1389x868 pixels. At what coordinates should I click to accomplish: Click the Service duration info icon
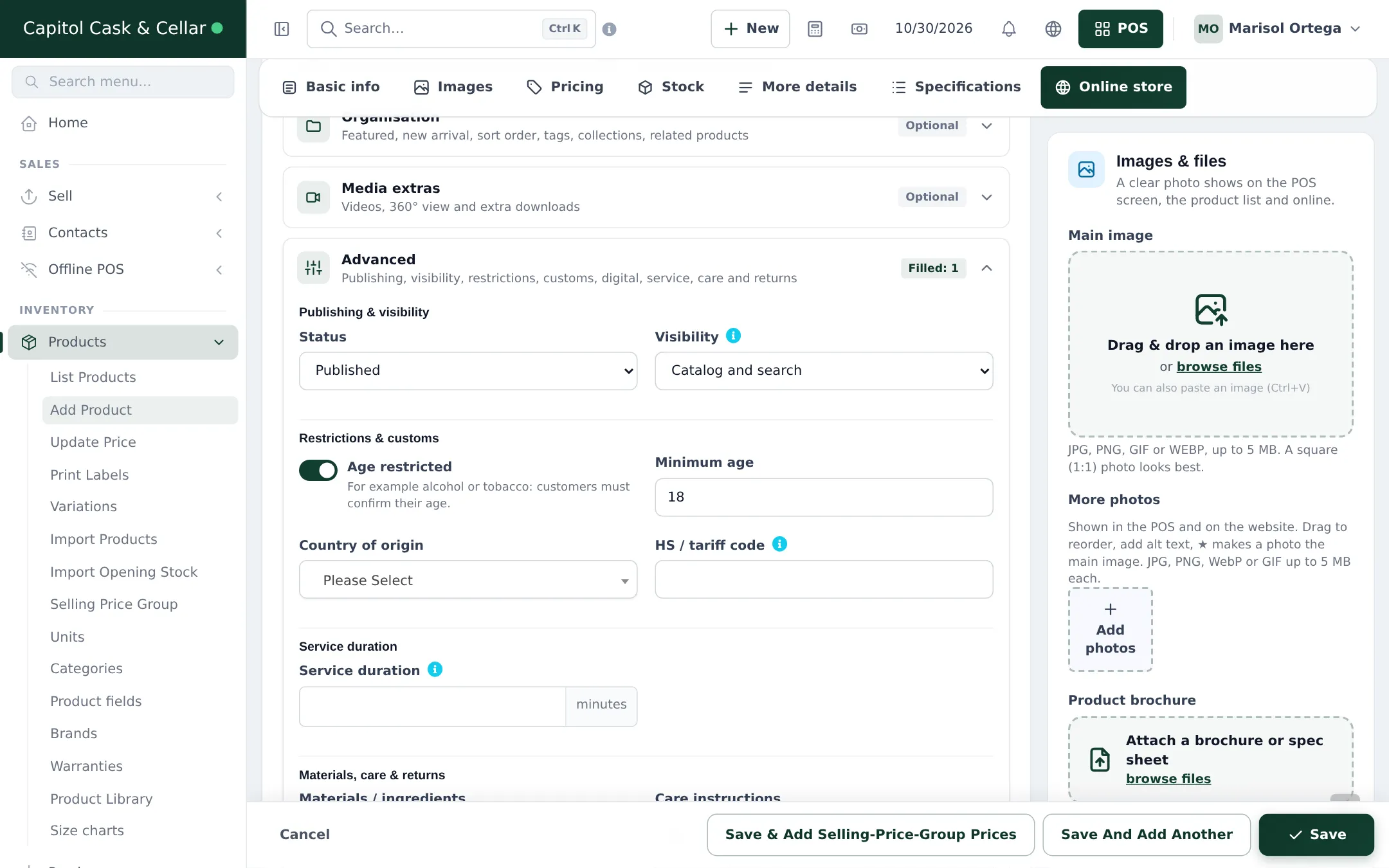click(x=435, y=669)
